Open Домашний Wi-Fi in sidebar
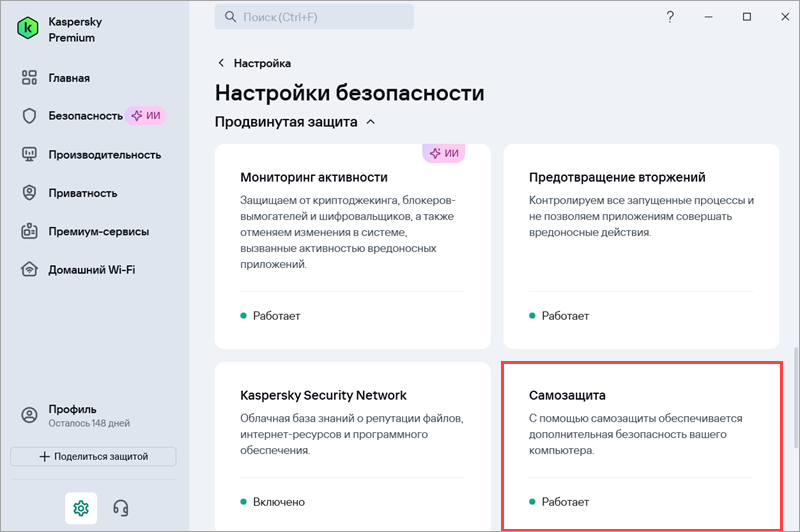Screen dimensions: 800x532 tap(92, 270)
